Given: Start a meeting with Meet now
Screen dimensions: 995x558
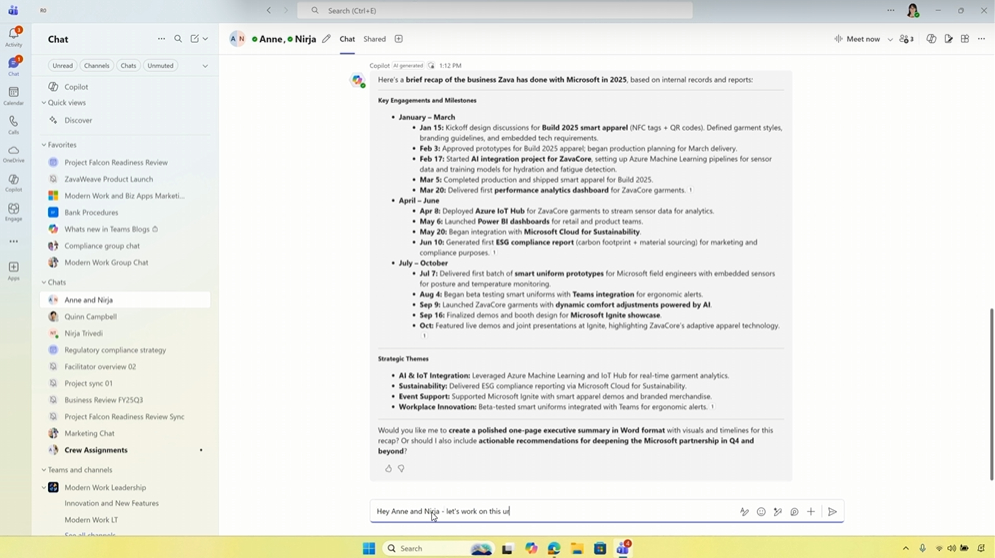Looking at the screenshot, I should (x=857, y=39).
